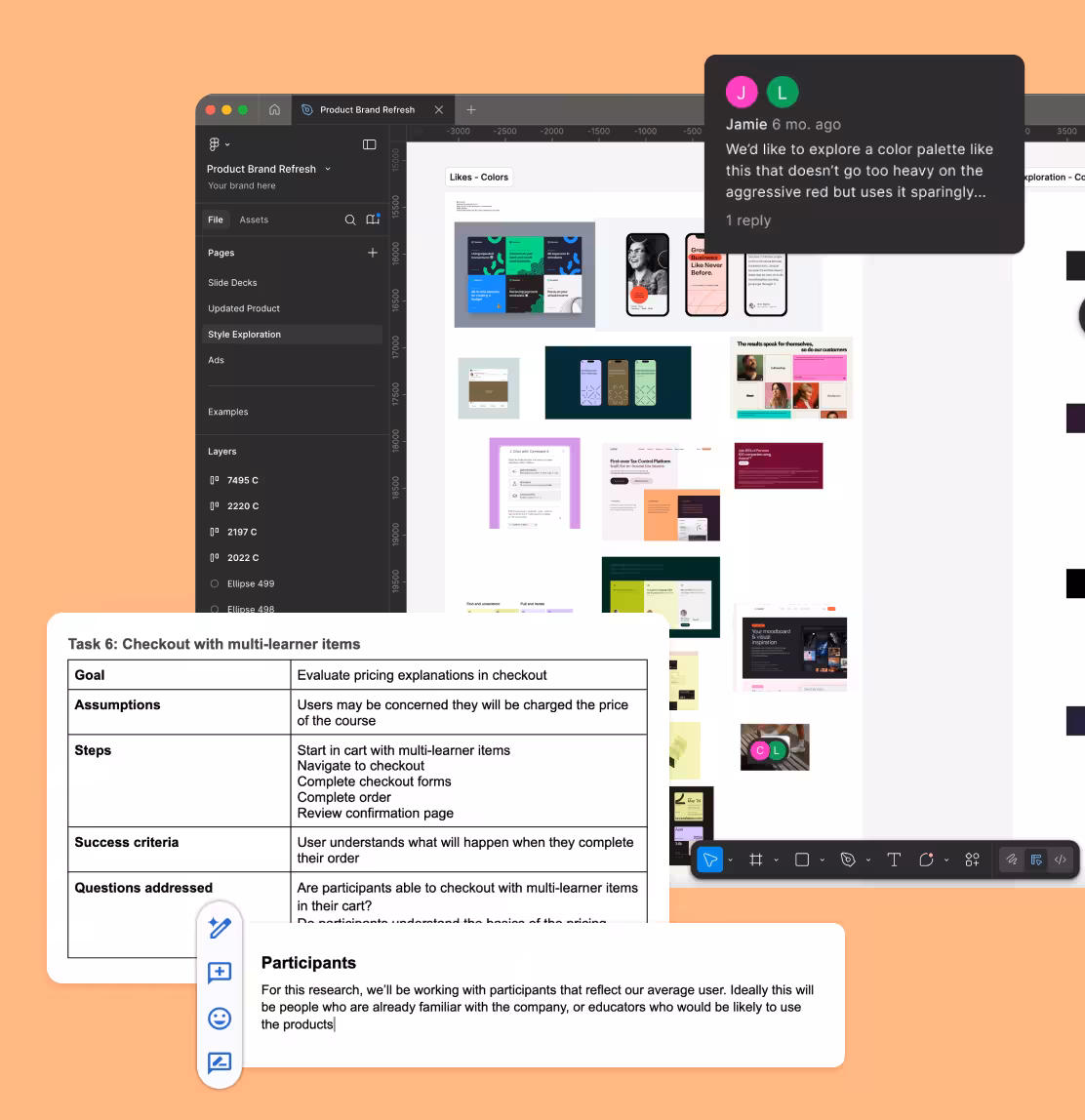Click the Participants heading in document
The width and height of the screenshot is (1085, 1120).
click(x=308, y=963)
